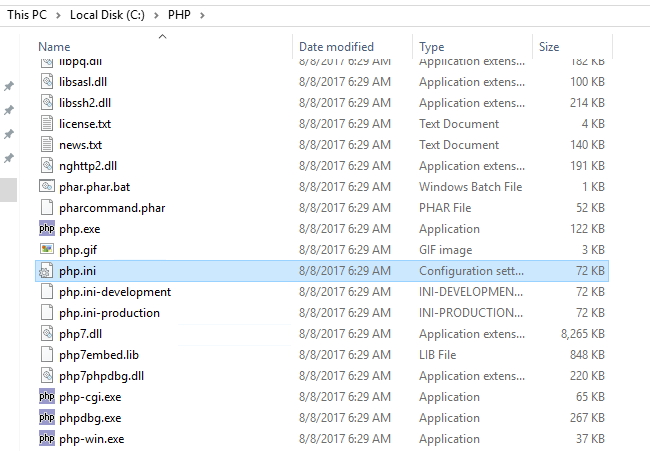
Task: Click the nghttp2.dll file icon
Action: (x=47, y=165)
